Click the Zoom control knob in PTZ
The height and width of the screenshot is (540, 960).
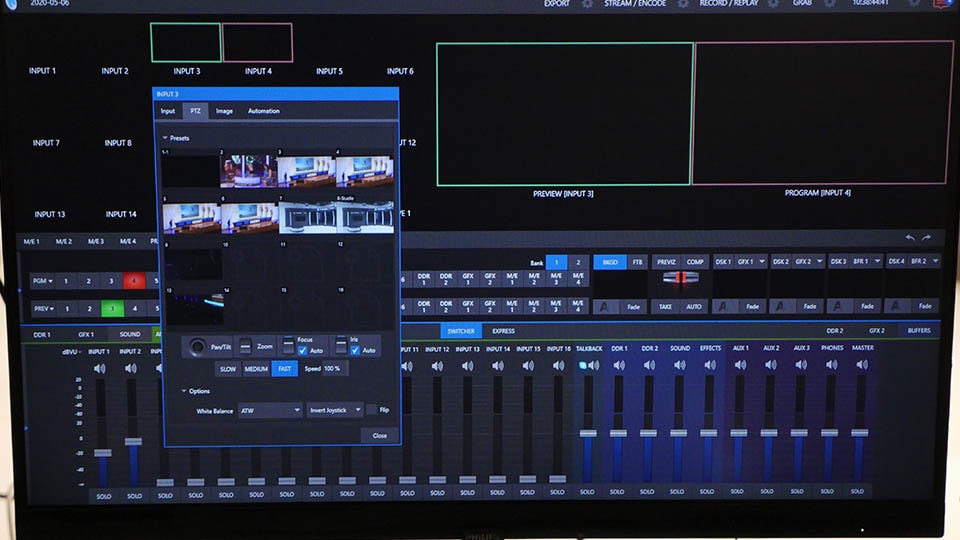point(245,347)
